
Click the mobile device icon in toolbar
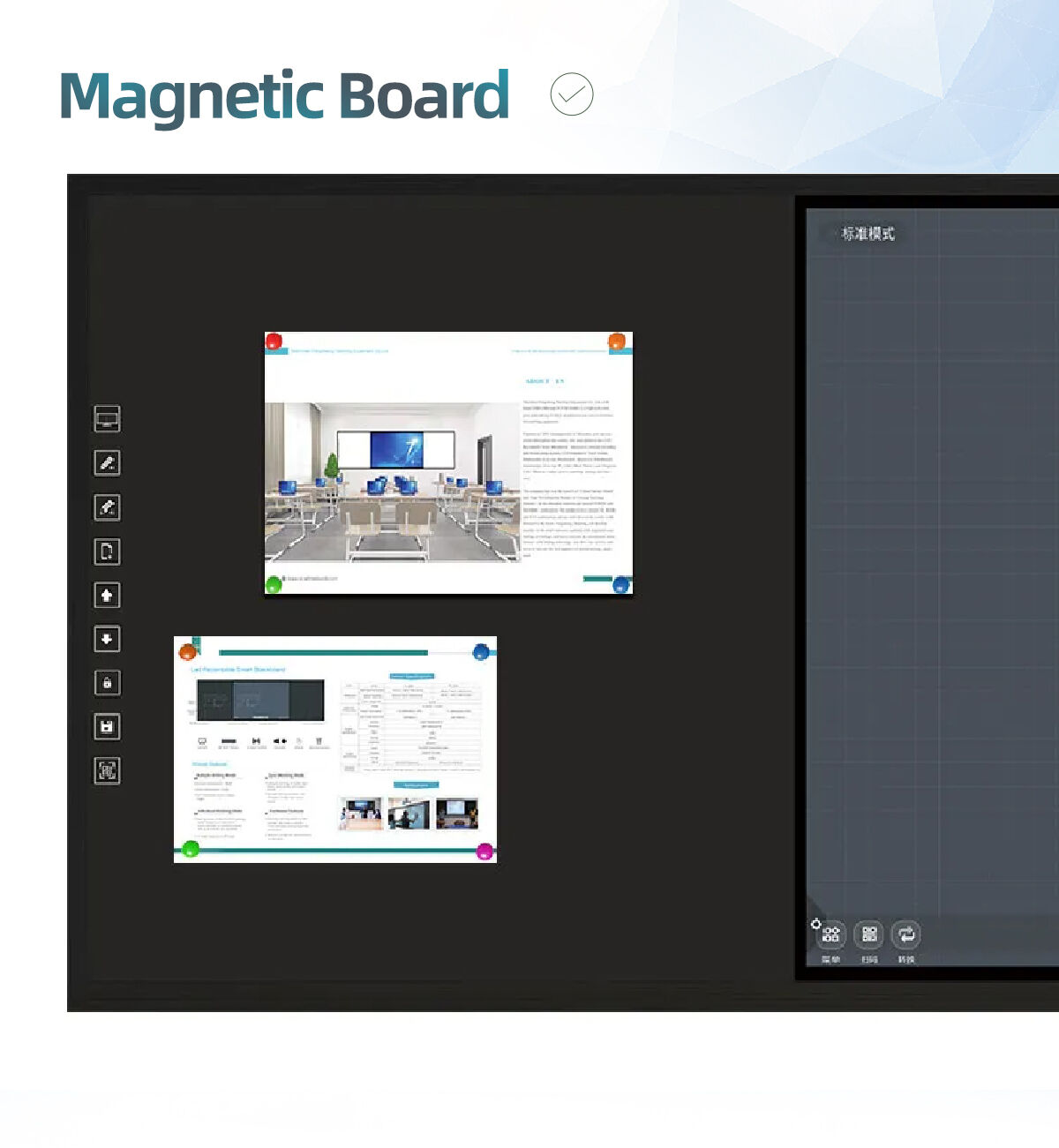[x=107, y=551]
